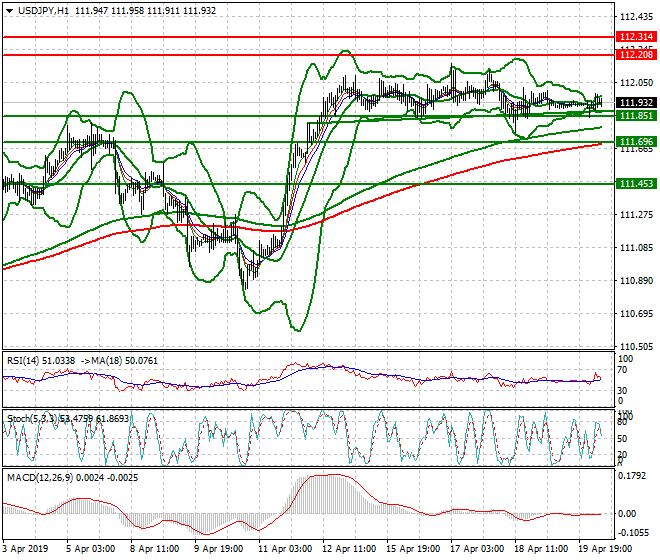The width and height of the screenshot is (660, 560).
Task: Click the RSI scale level 70
Action: point(621,370)
